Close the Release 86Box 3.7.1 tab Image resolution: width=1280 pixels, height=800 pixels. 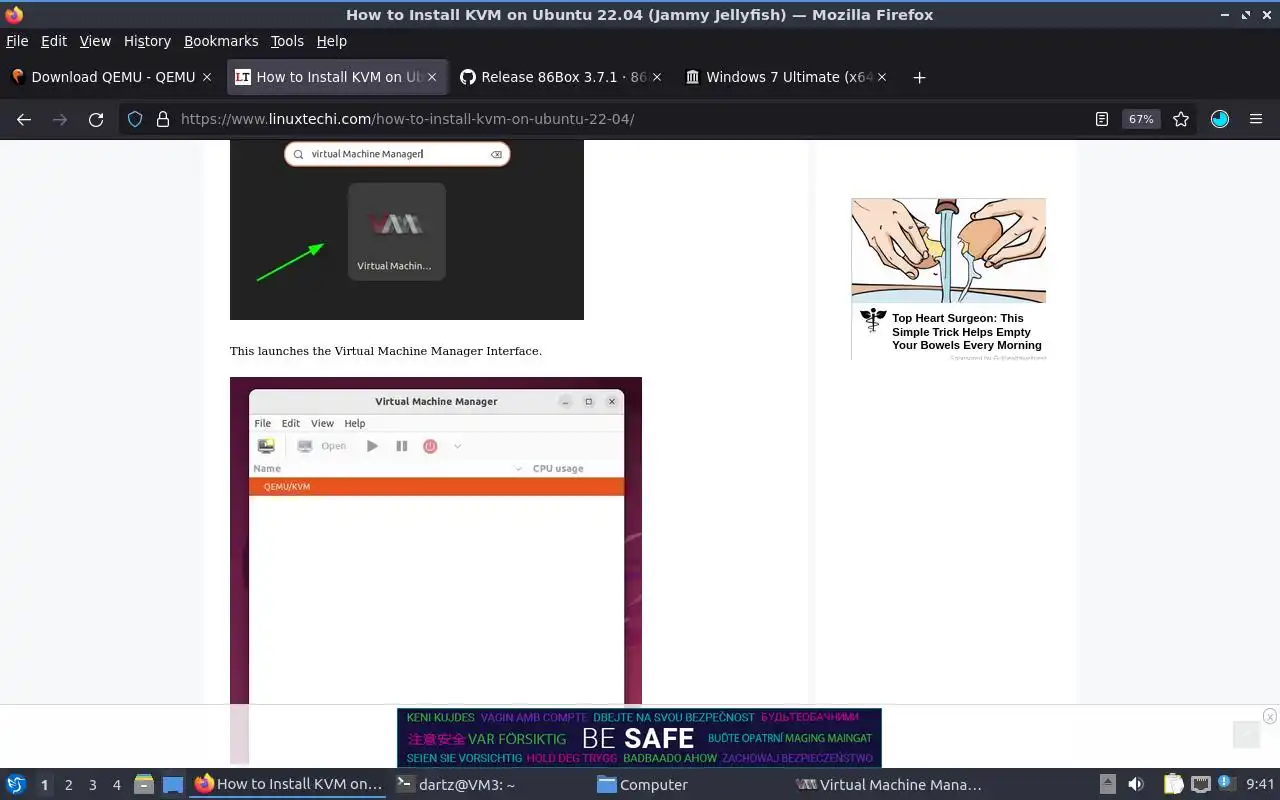(657, 77)
